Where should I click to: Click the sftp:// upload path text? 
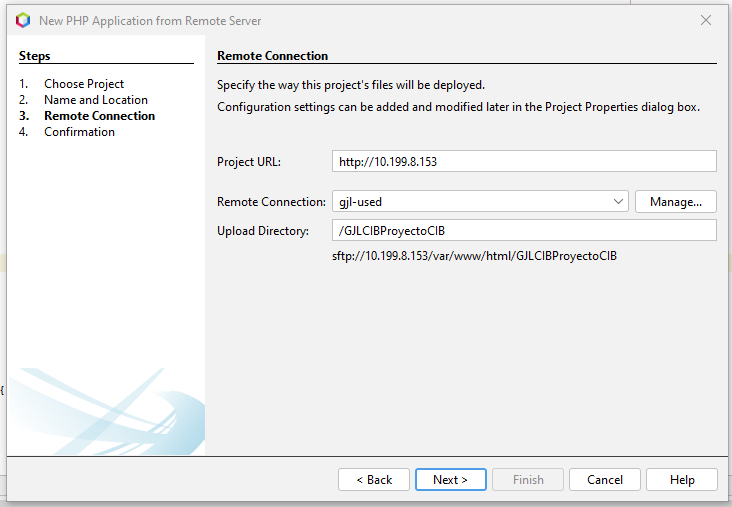(x=474, y=256)
